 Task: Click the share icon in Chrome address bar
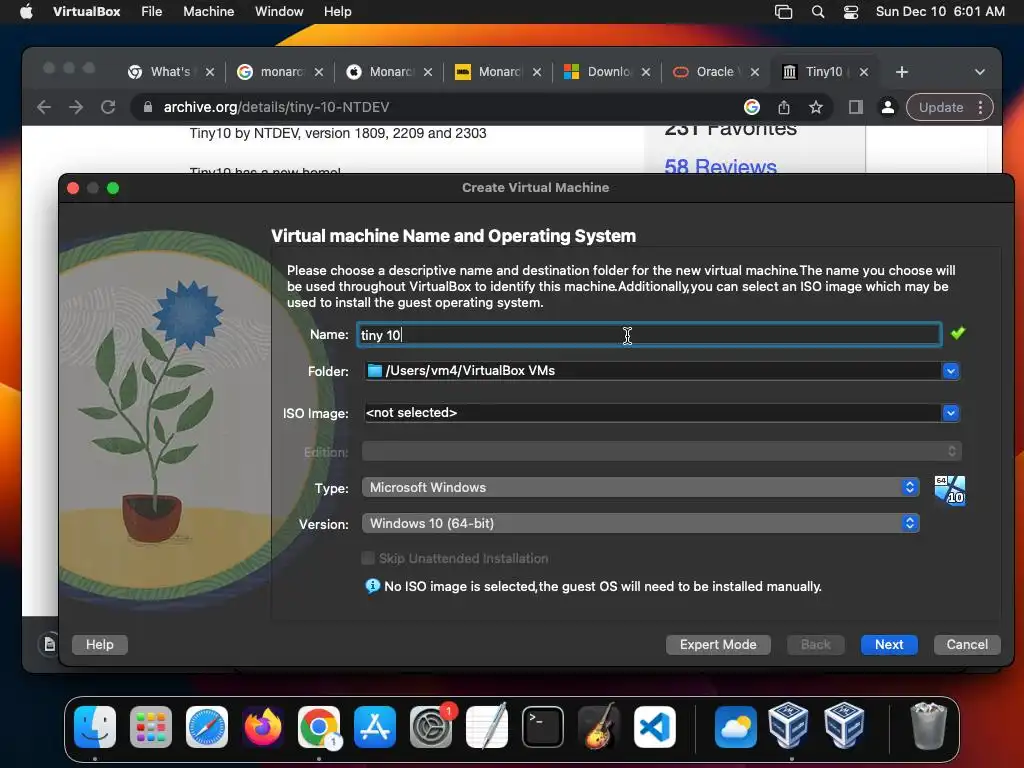coord(784,107)
